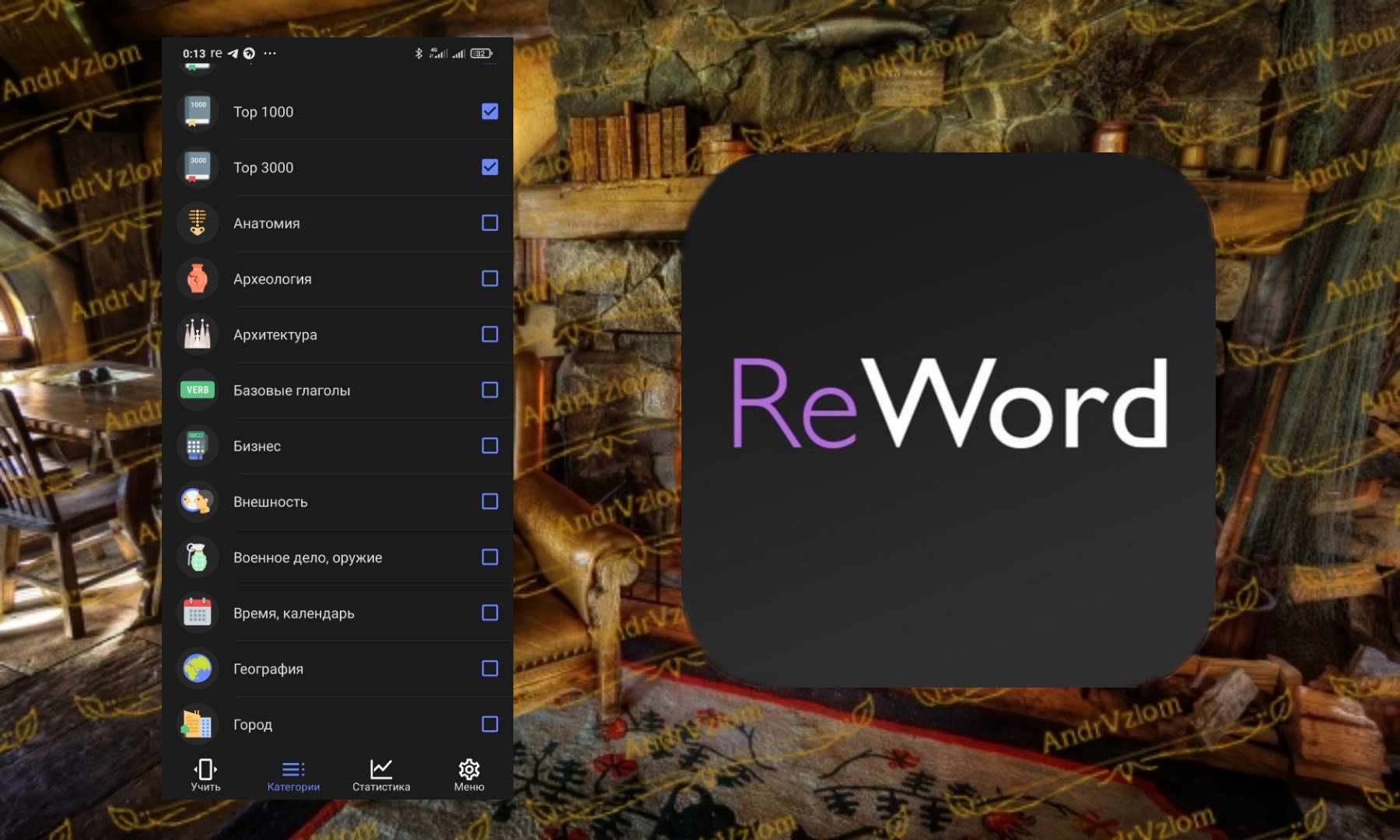Open the Город category name
1400x840 pixels.
pos(253,725)
